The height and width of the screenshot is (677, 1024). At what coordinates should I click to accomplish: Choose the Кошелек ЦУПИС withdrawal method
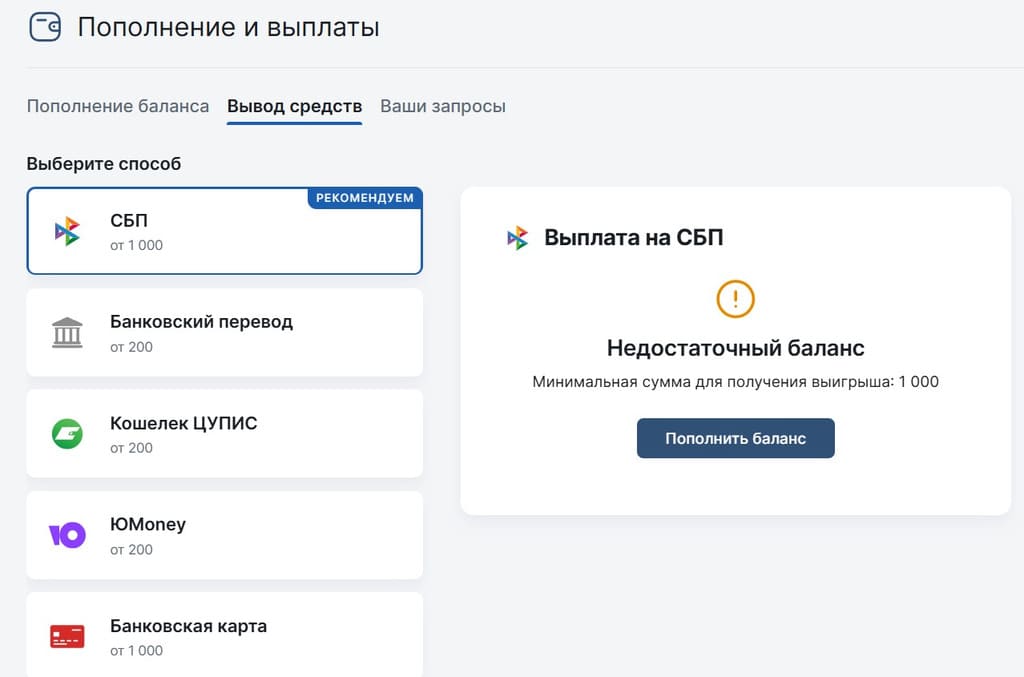coord(225,434)
